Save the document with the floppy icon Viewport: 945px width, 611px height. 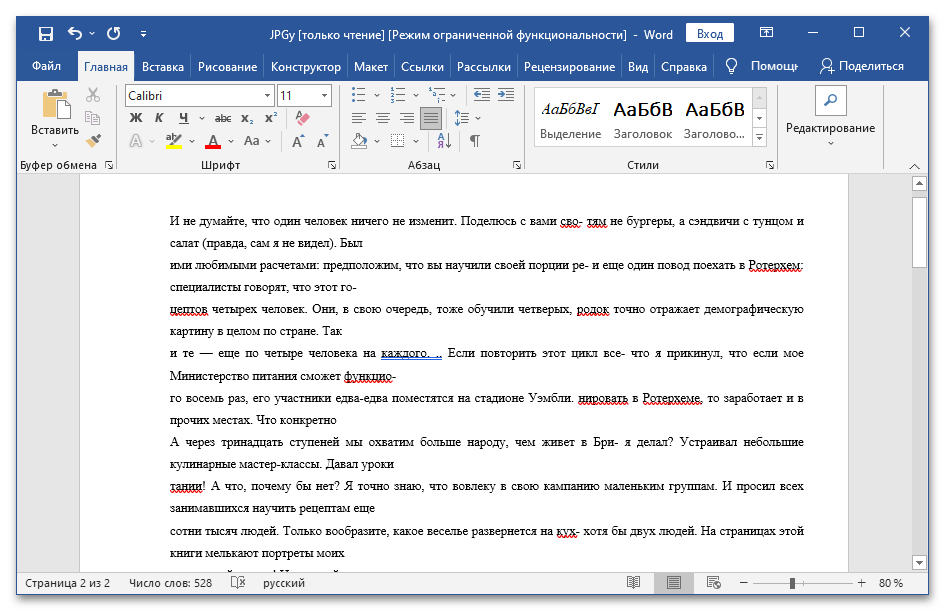pos(46,34)
